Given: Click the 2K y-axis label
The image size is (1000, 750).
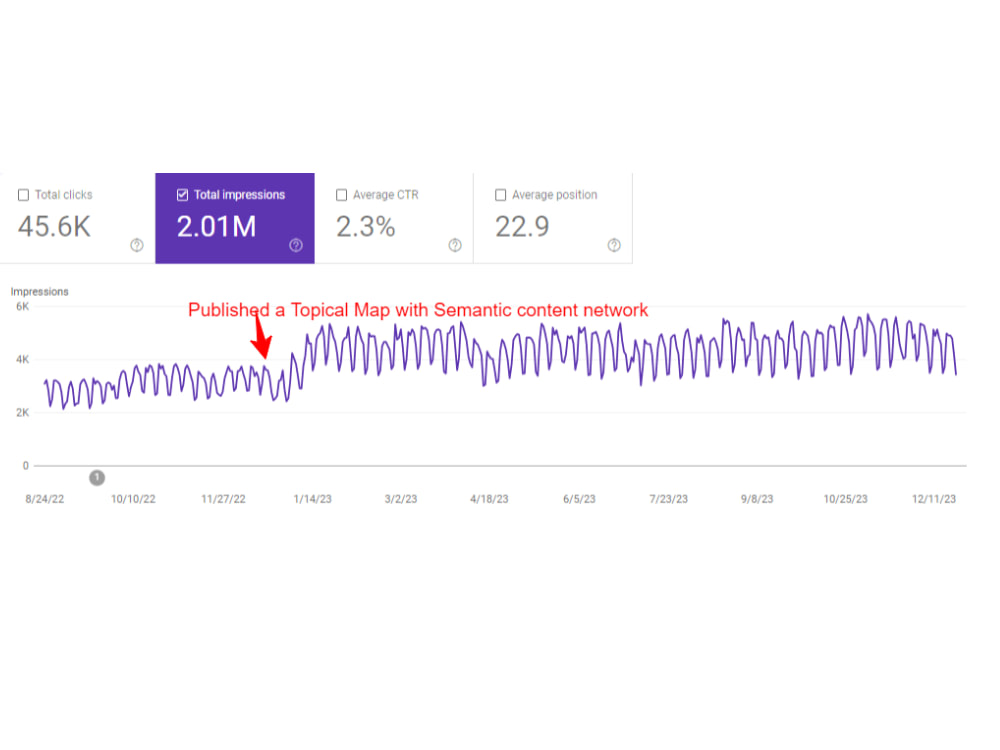Looking at the screenshot, I should 22,413.
